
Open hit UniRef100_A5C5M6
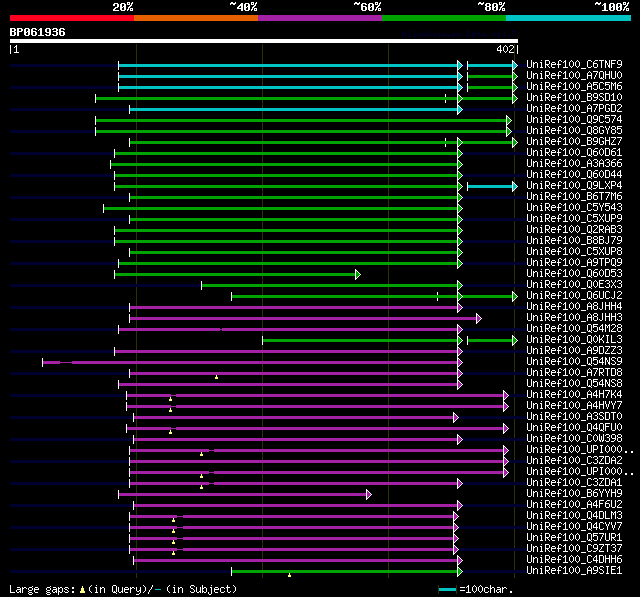574,87
